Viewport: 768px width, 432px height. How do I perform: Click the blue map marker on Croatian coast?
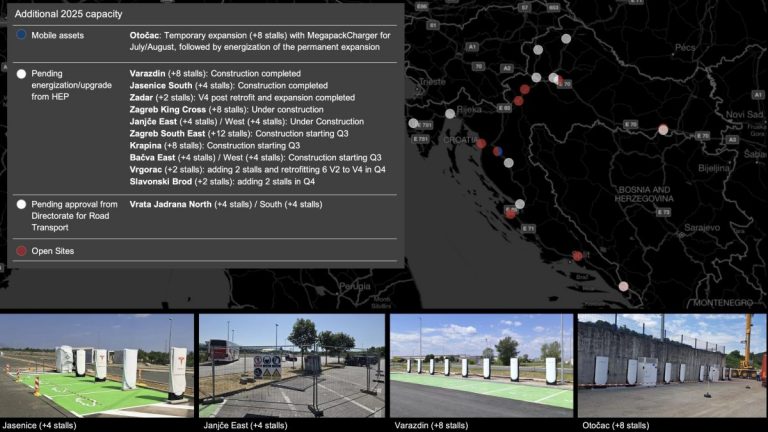496,152
